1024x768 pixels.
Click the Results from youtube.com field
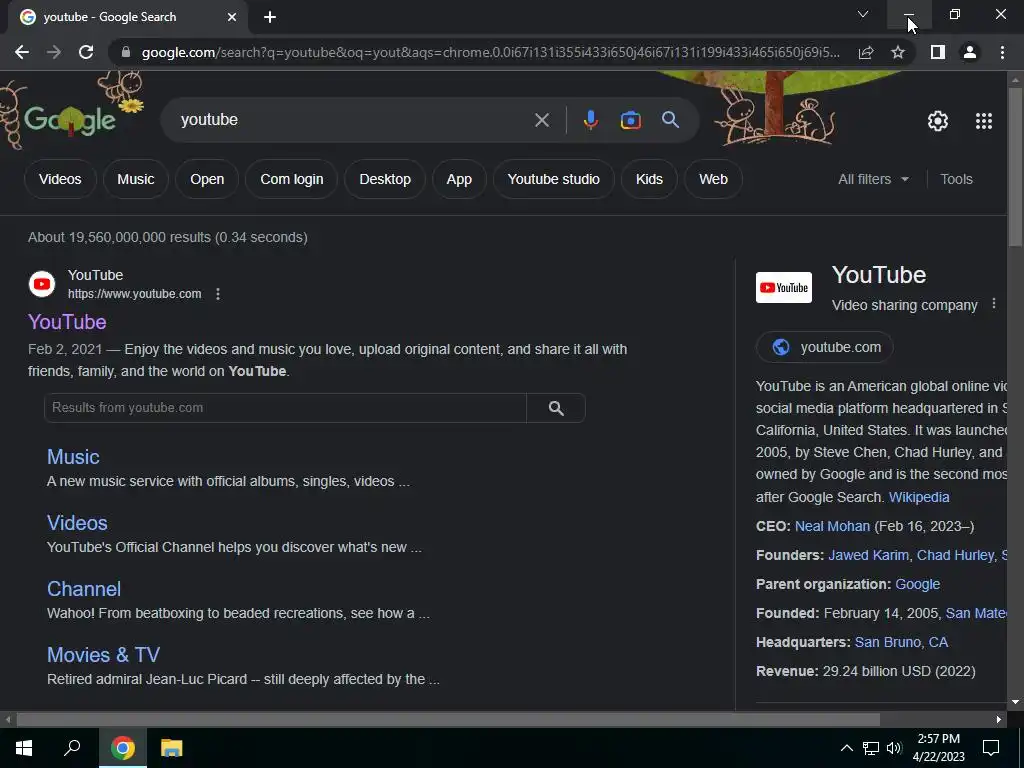[285, 408]
